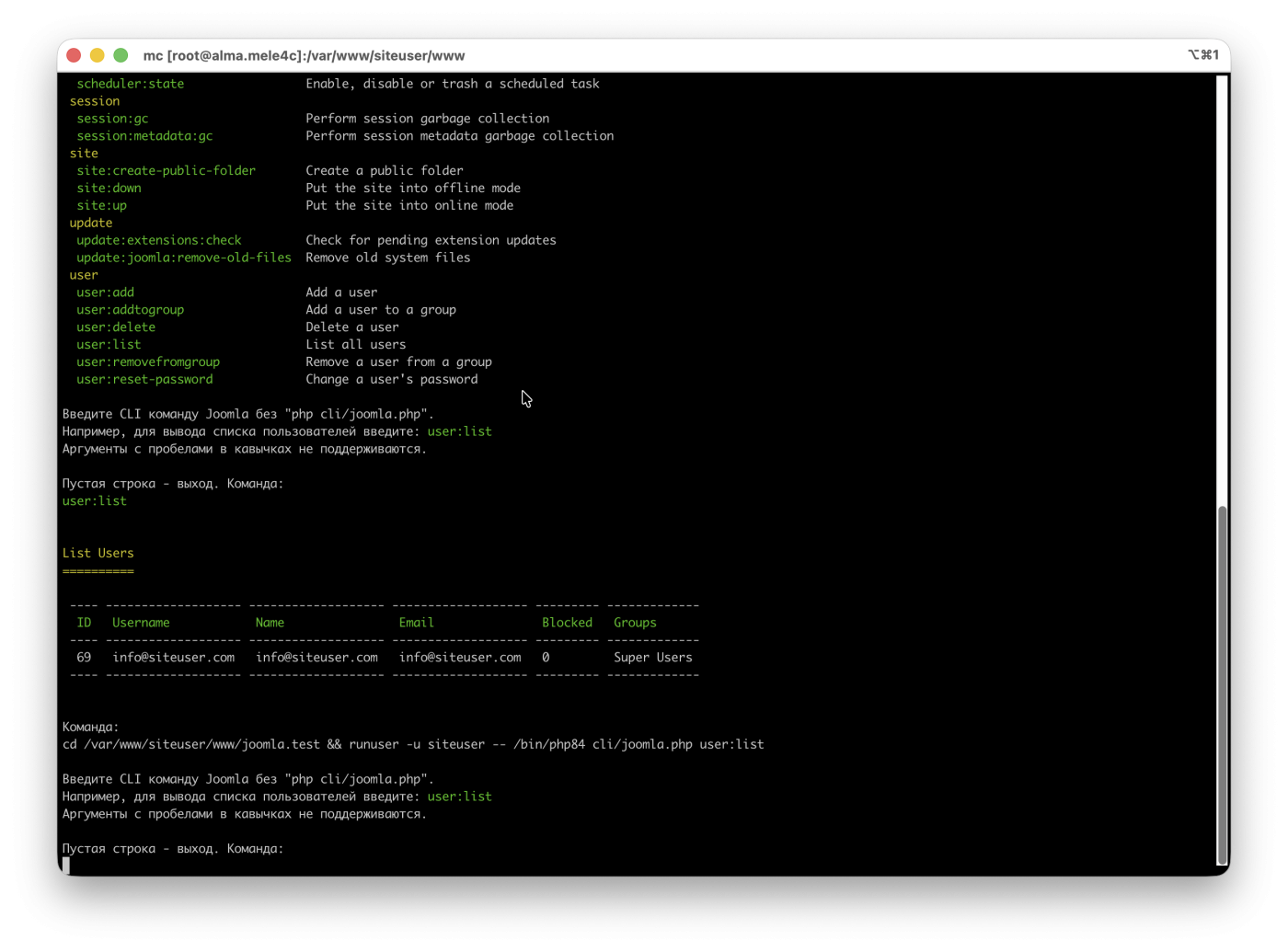The image size is (1288, 952).
Task: Select the 'List all users' description
Action: coord(356,346)
